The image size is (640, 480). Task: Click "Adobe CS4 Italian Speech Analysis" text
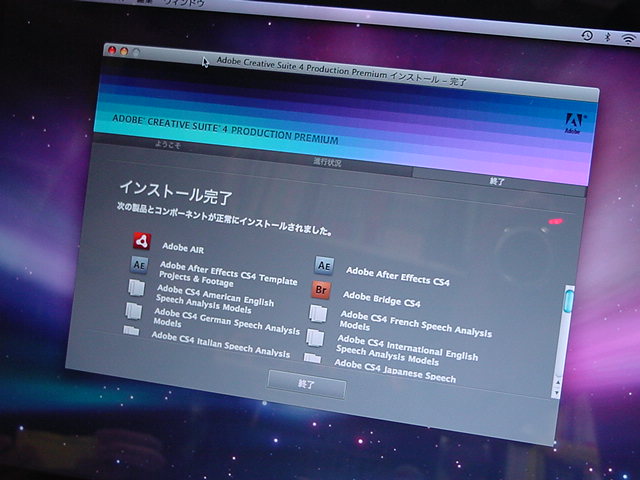click(221, 344)
